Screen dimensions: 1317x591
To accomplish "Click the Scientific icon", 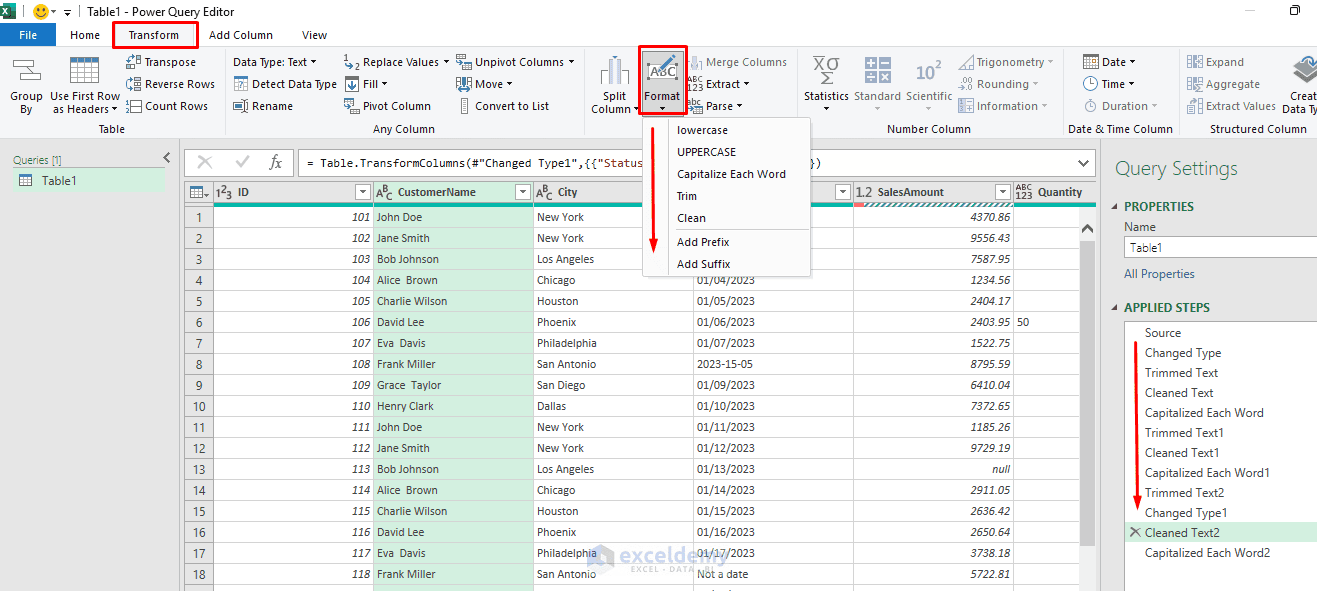I will 928,71.
